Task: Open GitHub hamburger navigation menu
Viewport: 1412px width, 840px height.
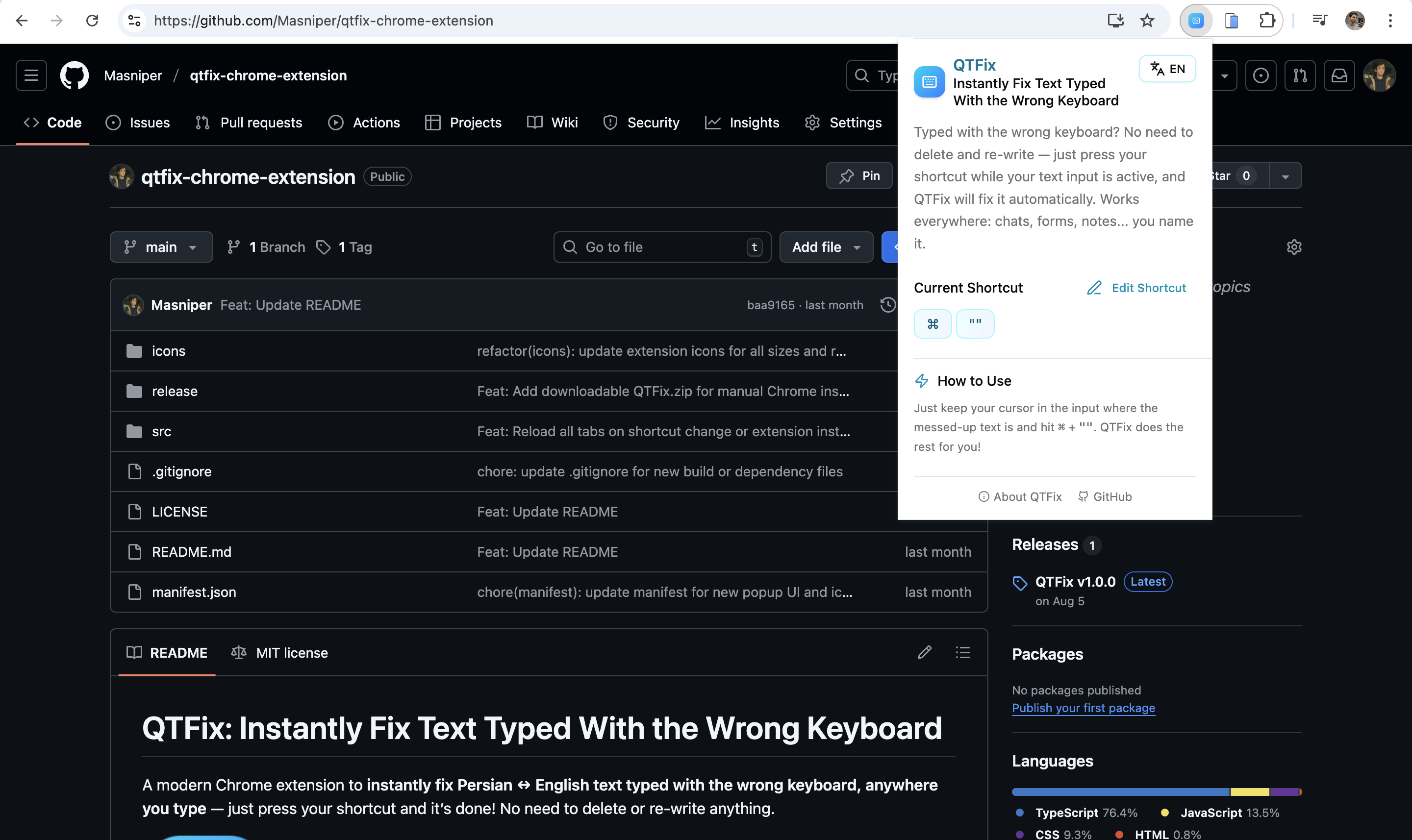Action: [x=31, y=75]
